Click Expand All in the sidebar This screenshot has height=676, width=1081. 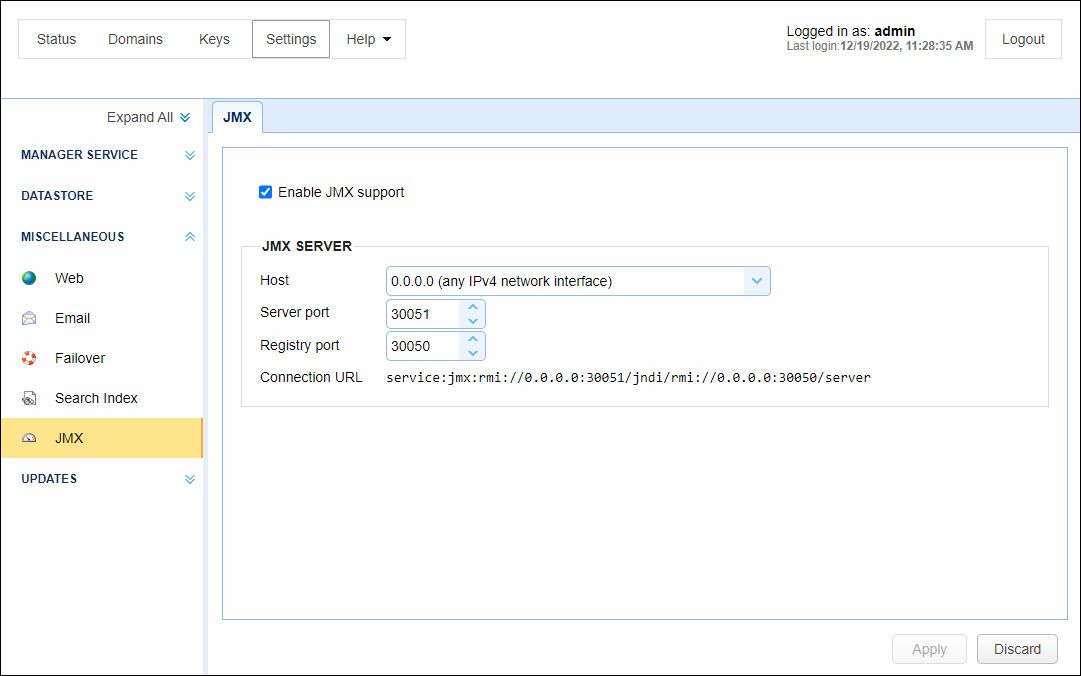[148, 117]
